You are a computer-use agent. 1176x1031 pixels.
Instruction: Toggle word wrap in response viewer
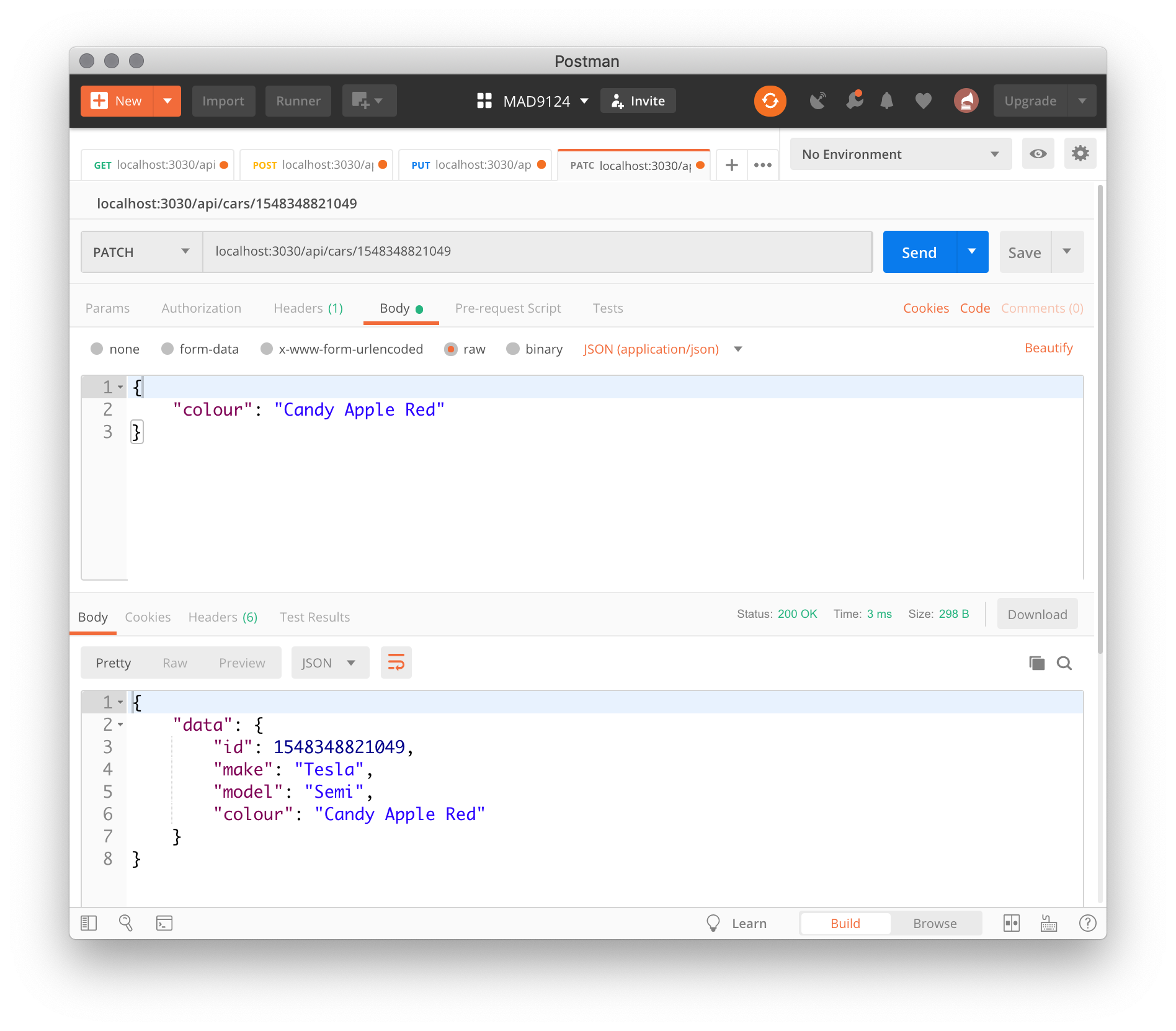396,663
